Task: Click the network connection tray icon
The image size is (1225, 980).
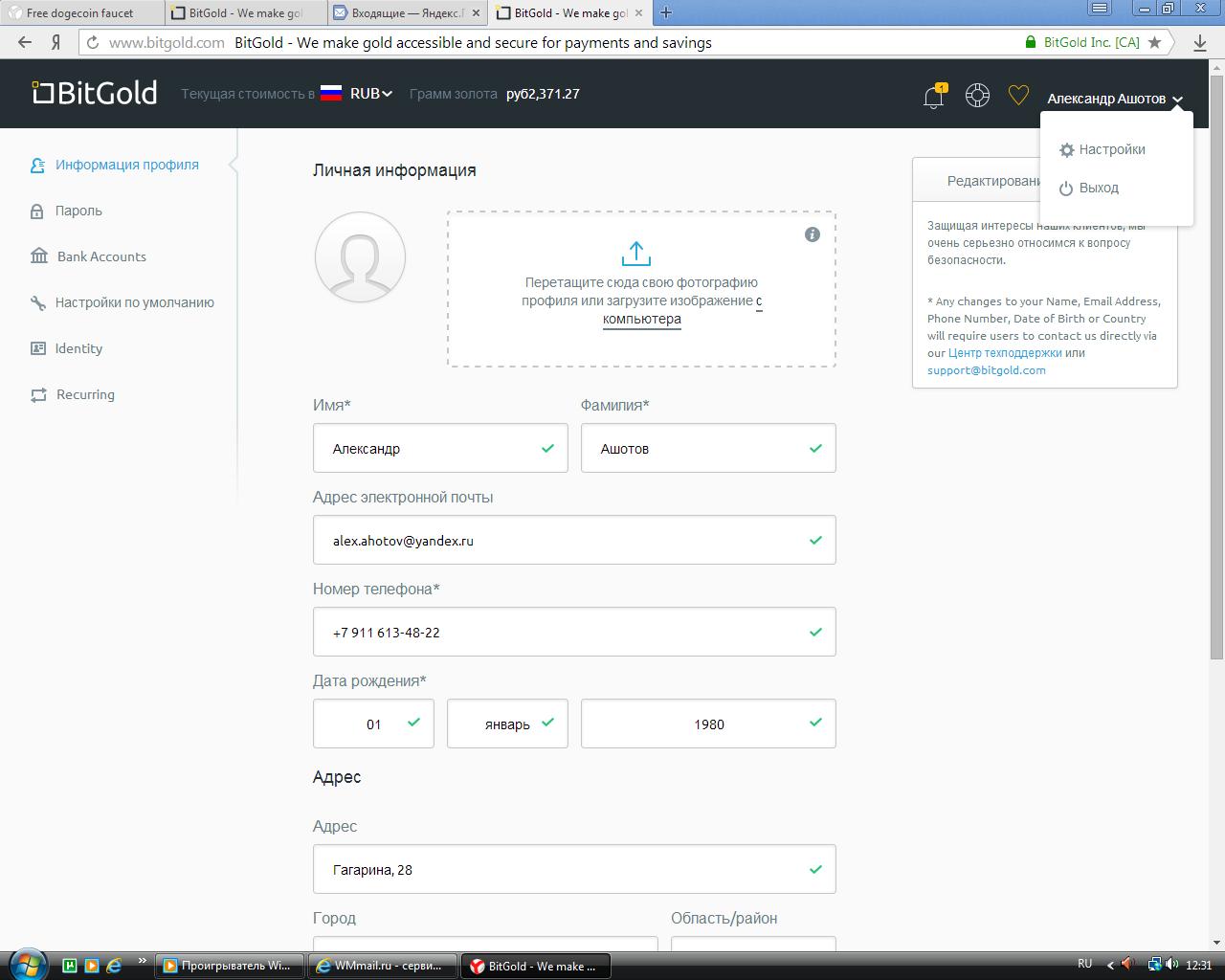Action: coord(1155,965)
